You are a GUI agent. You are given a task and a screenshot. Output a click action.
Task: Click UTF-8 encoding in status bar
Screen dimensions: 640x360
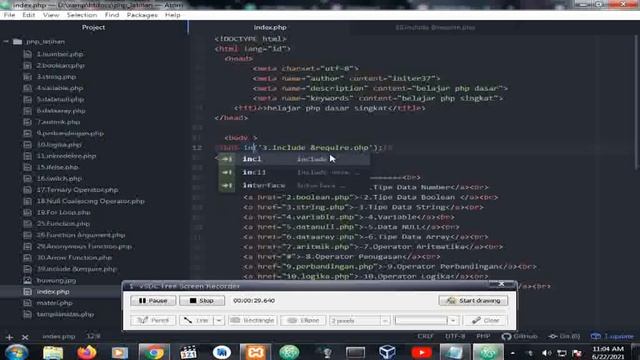pos(455,336)
